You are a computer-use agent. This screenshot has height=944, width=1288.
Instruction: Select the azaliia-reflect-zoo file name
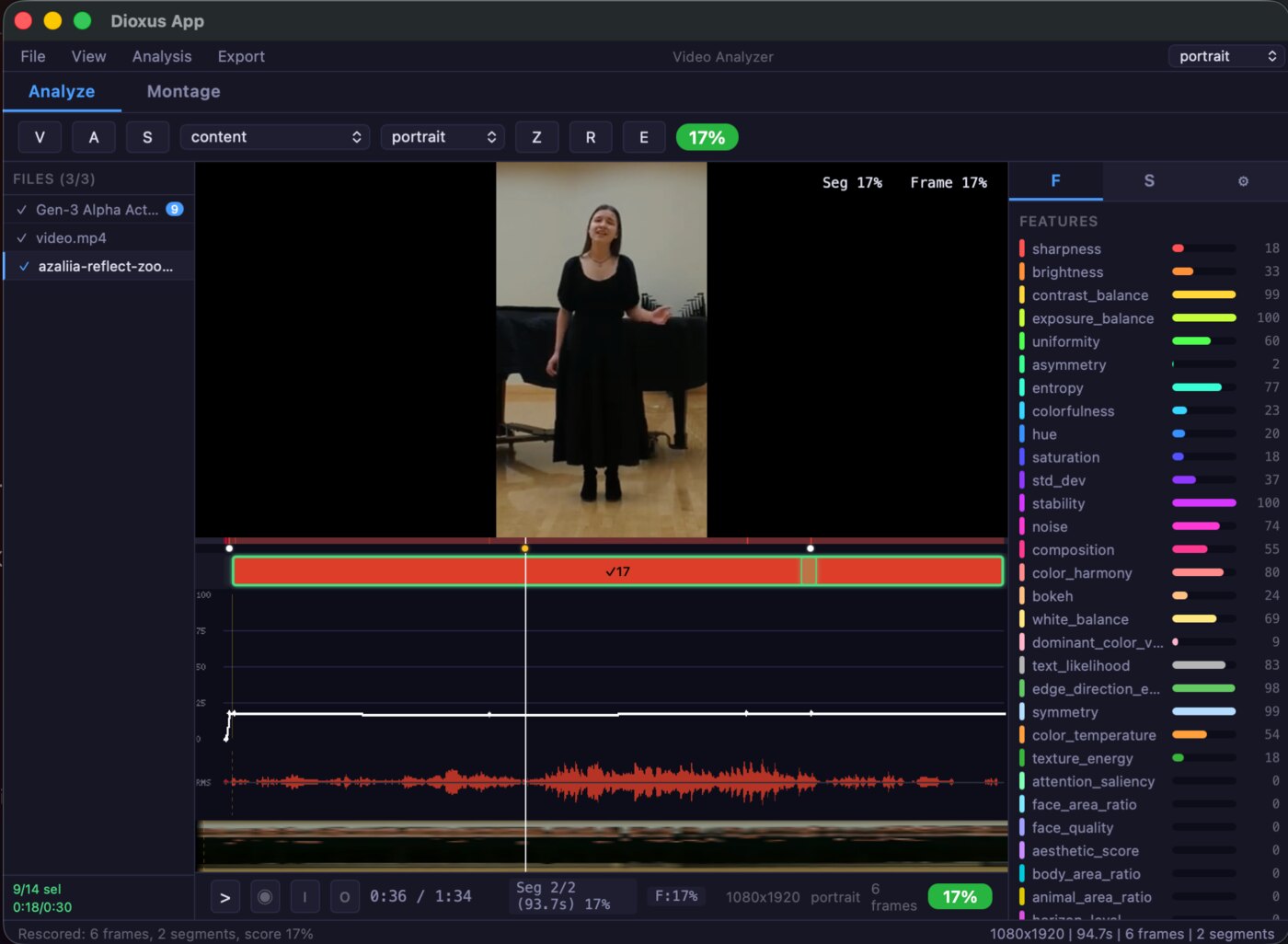(106, 267)
